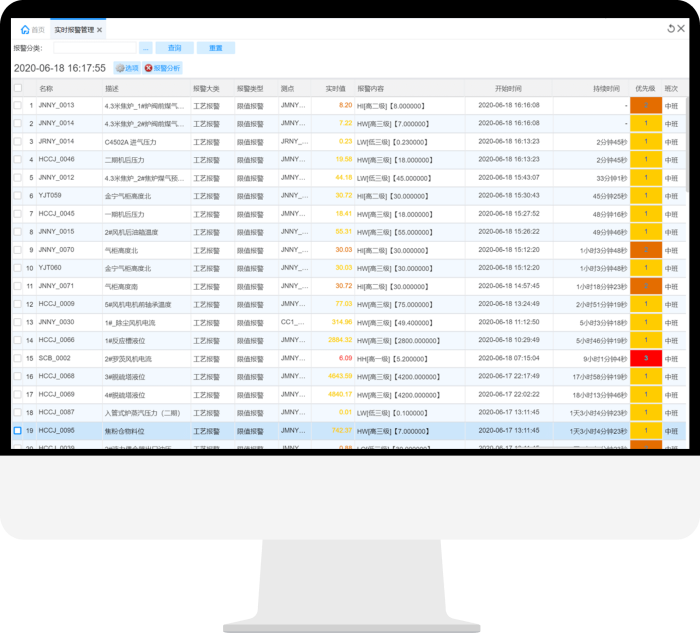The width and height of the screenshot is (700, 633).
Task: Open the 选项 gear options button
Action: [x=126, y=68]
